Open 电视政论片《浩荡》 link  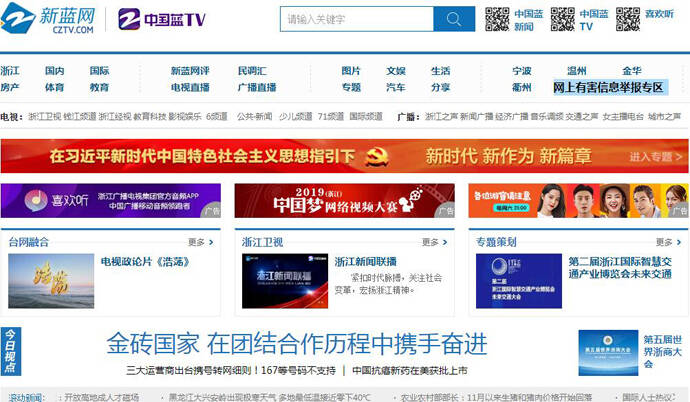coord(145,262)
